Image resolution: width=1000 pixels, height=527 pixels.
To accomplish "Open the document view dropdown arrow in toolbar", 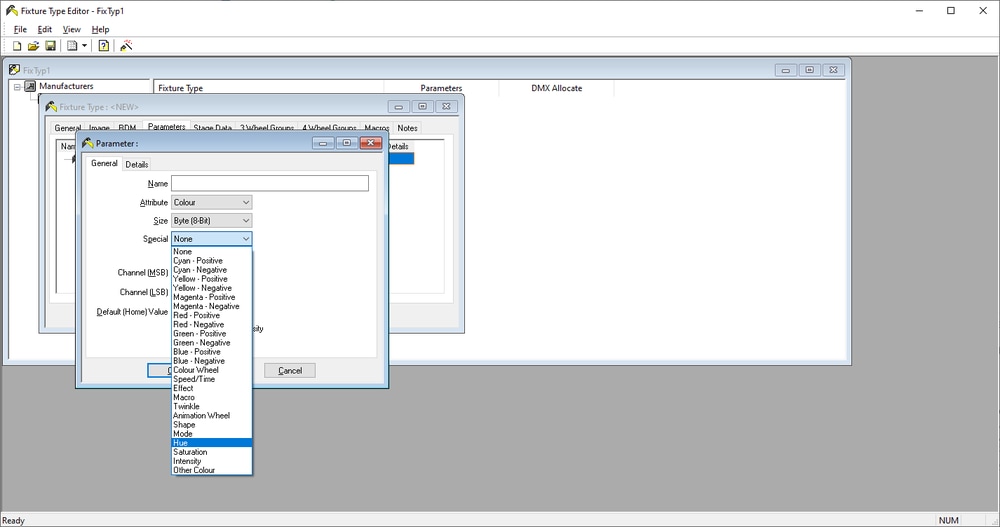I will (x=85, y=46).
